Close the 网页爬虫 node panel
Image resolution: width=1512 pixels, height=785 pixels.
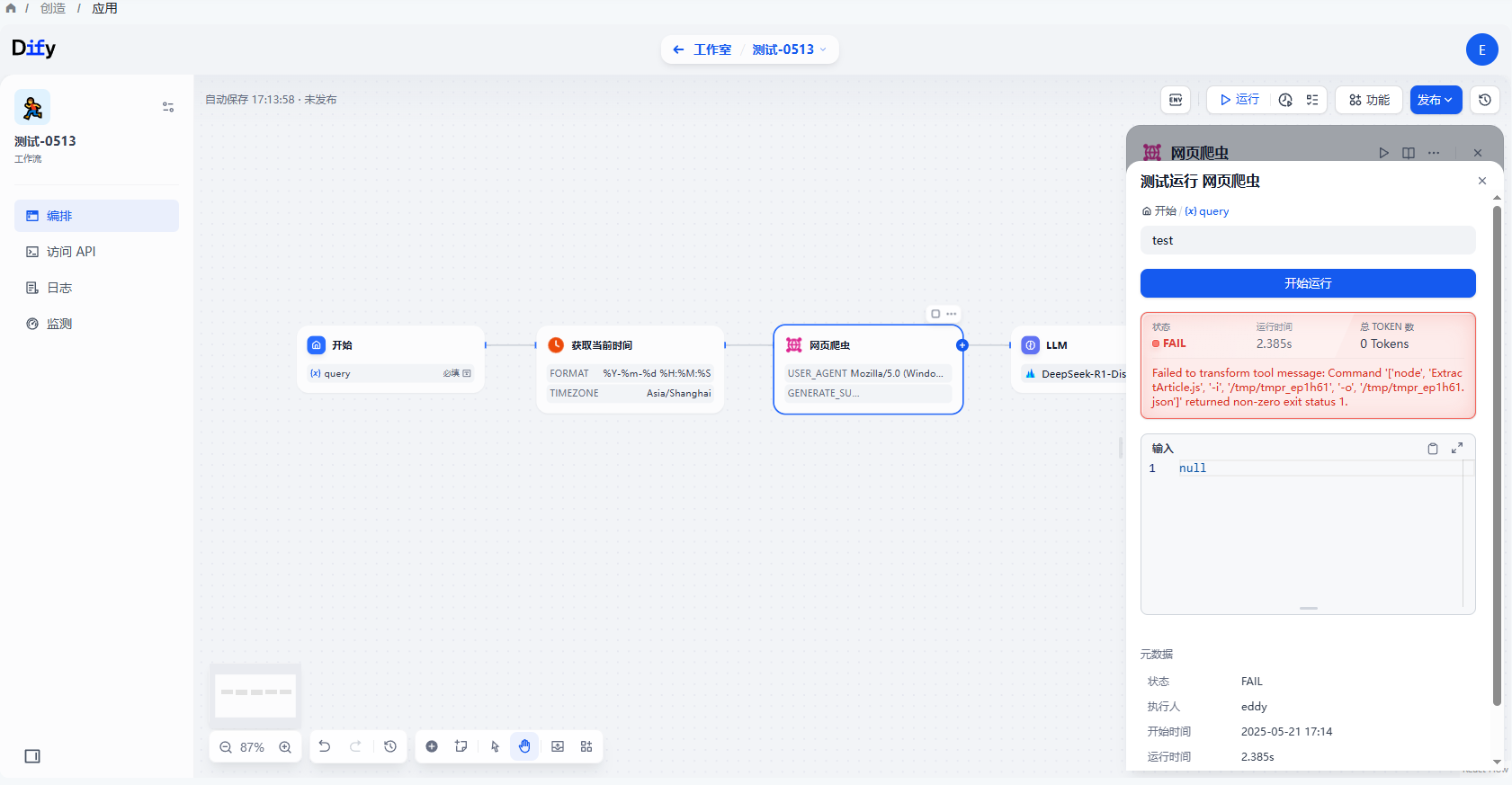1478,153
